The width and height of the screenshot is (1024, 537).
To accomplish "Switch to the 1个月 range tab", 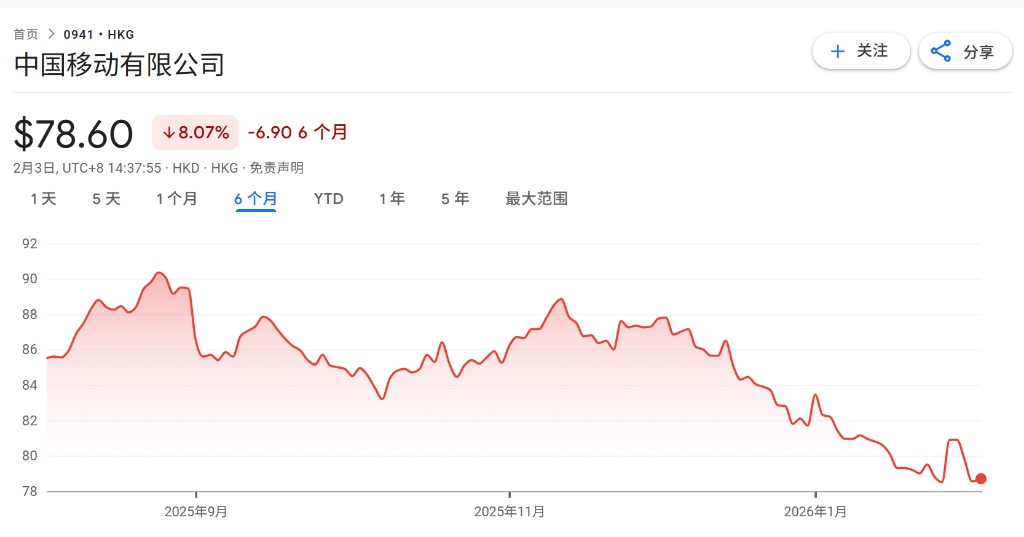I will click(x=176, y=199).
